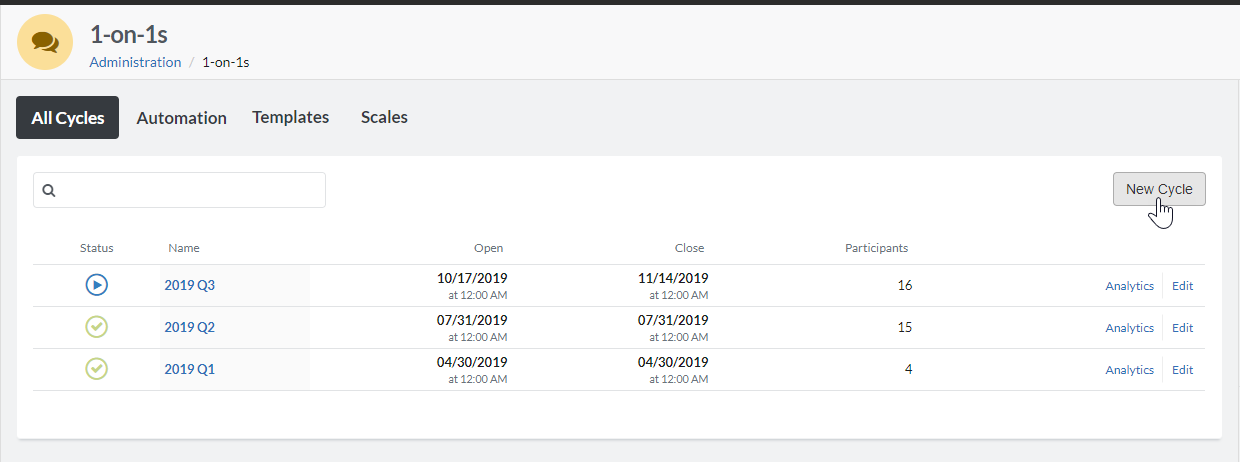
Task: Click the in-progress play status icon for 2019 Q3
Action: tap(96, 285)
